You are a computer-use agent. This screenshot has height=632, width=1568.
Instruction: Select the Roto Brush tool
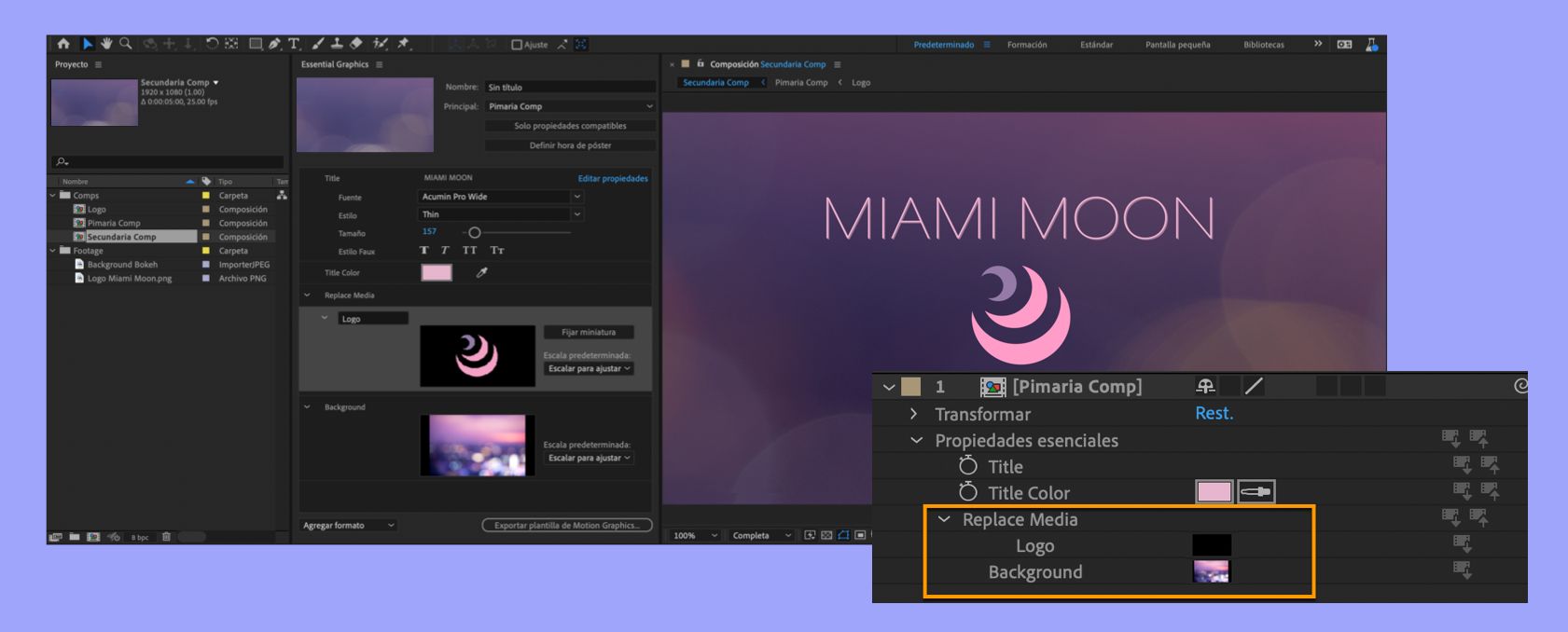coord(380,44)
